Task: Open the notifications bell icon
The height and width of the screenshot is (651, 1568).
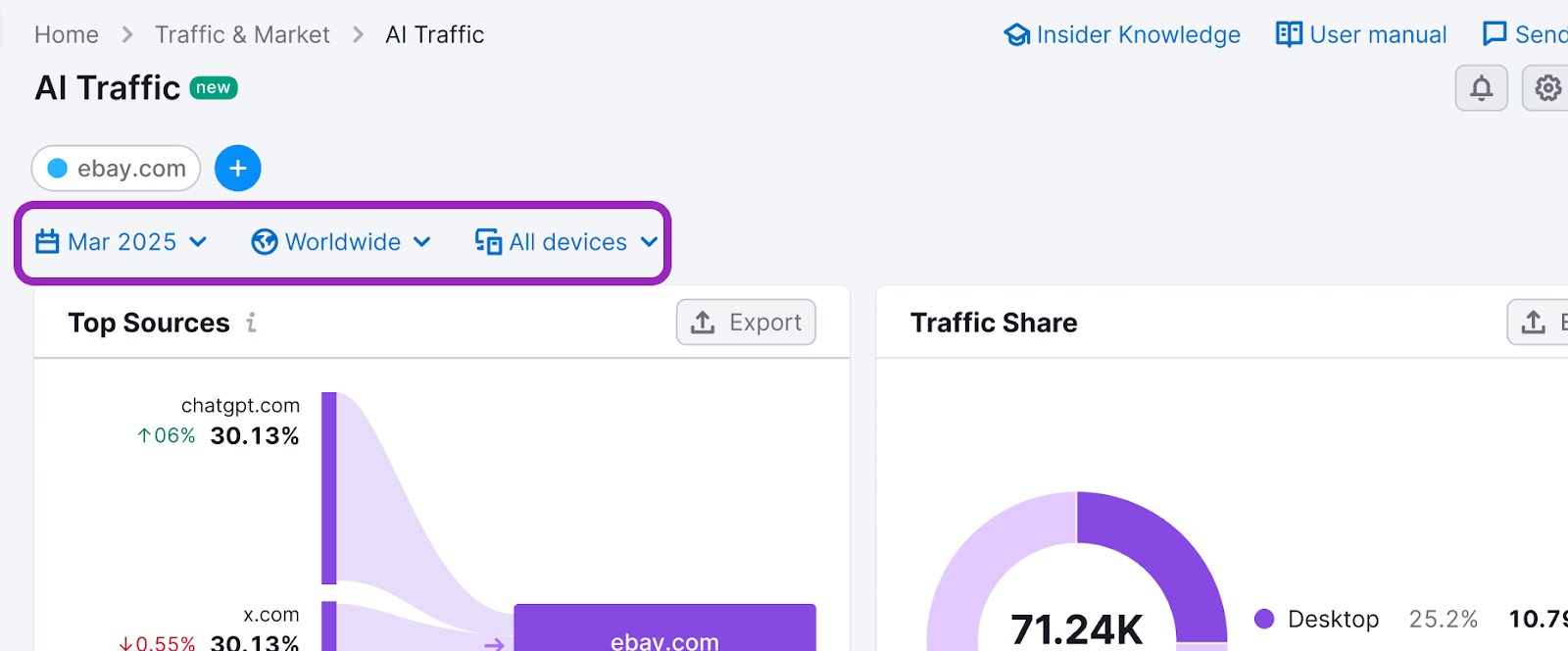Action: [x=1481, y=88]
